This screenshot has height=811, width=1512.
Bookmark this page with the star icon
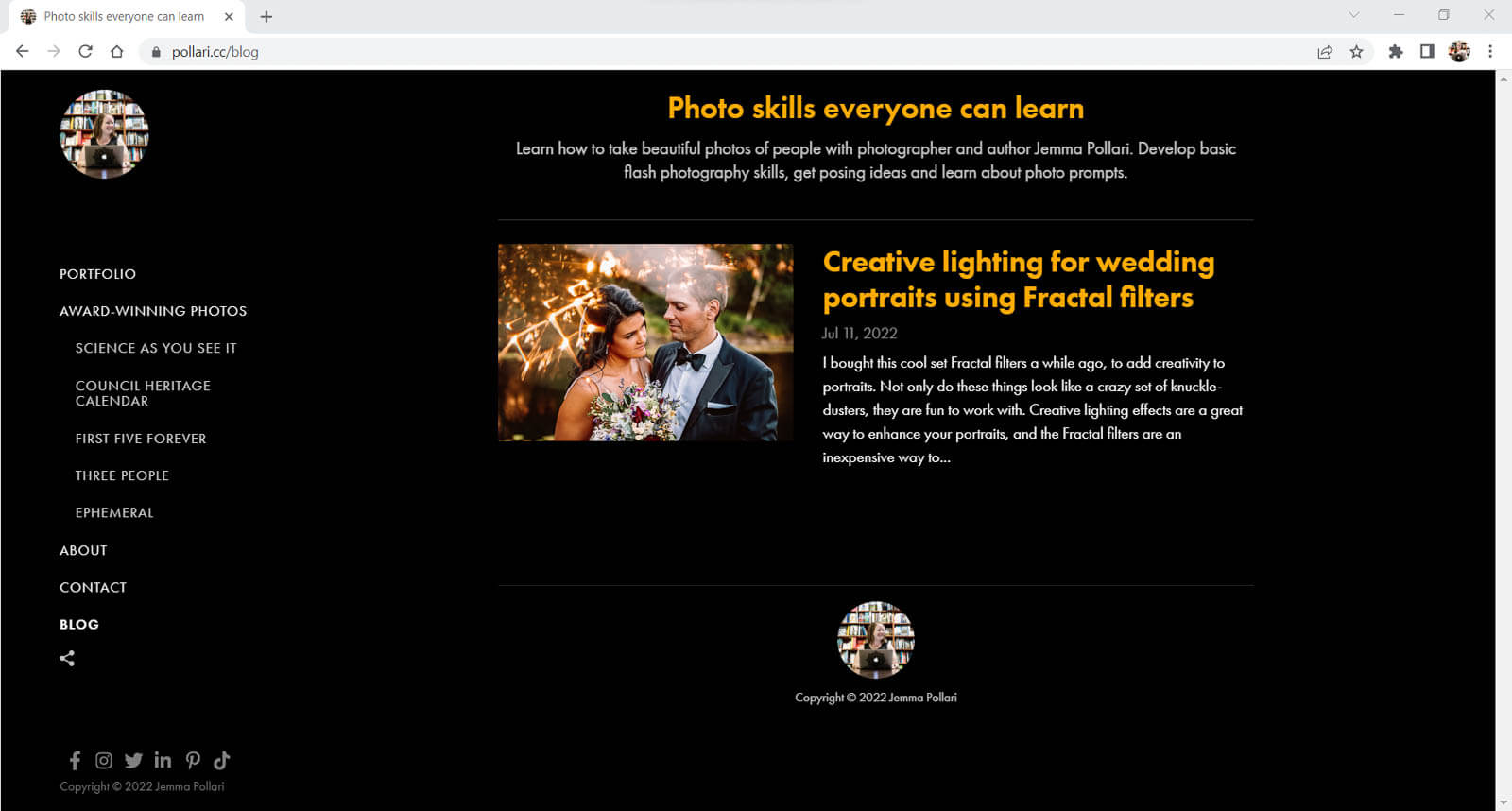(x=1356, y=52)
